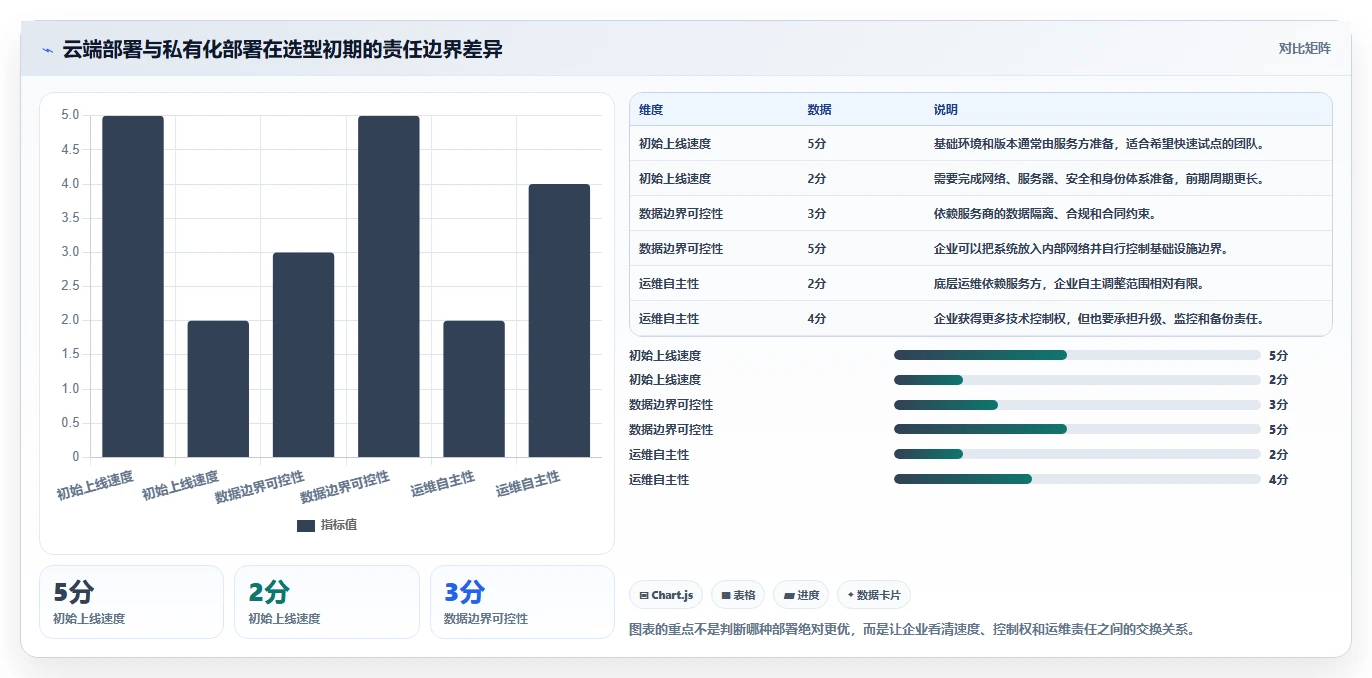Click the 2.5 tick on the y-axis
The height and width of the screenshot is (678, 1372).
(x=69, y=286)
